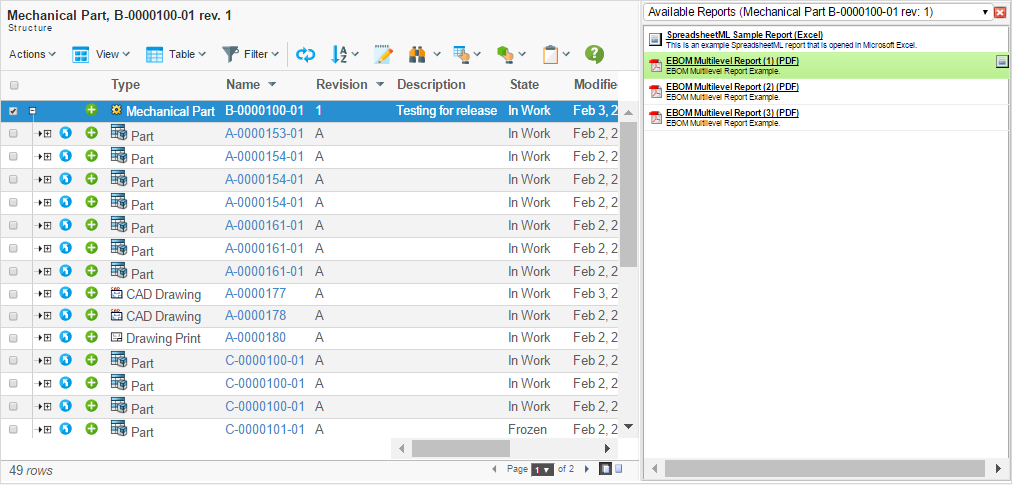Click the green plus icon on the A-0000153-01 row

[x=91, y=132]
